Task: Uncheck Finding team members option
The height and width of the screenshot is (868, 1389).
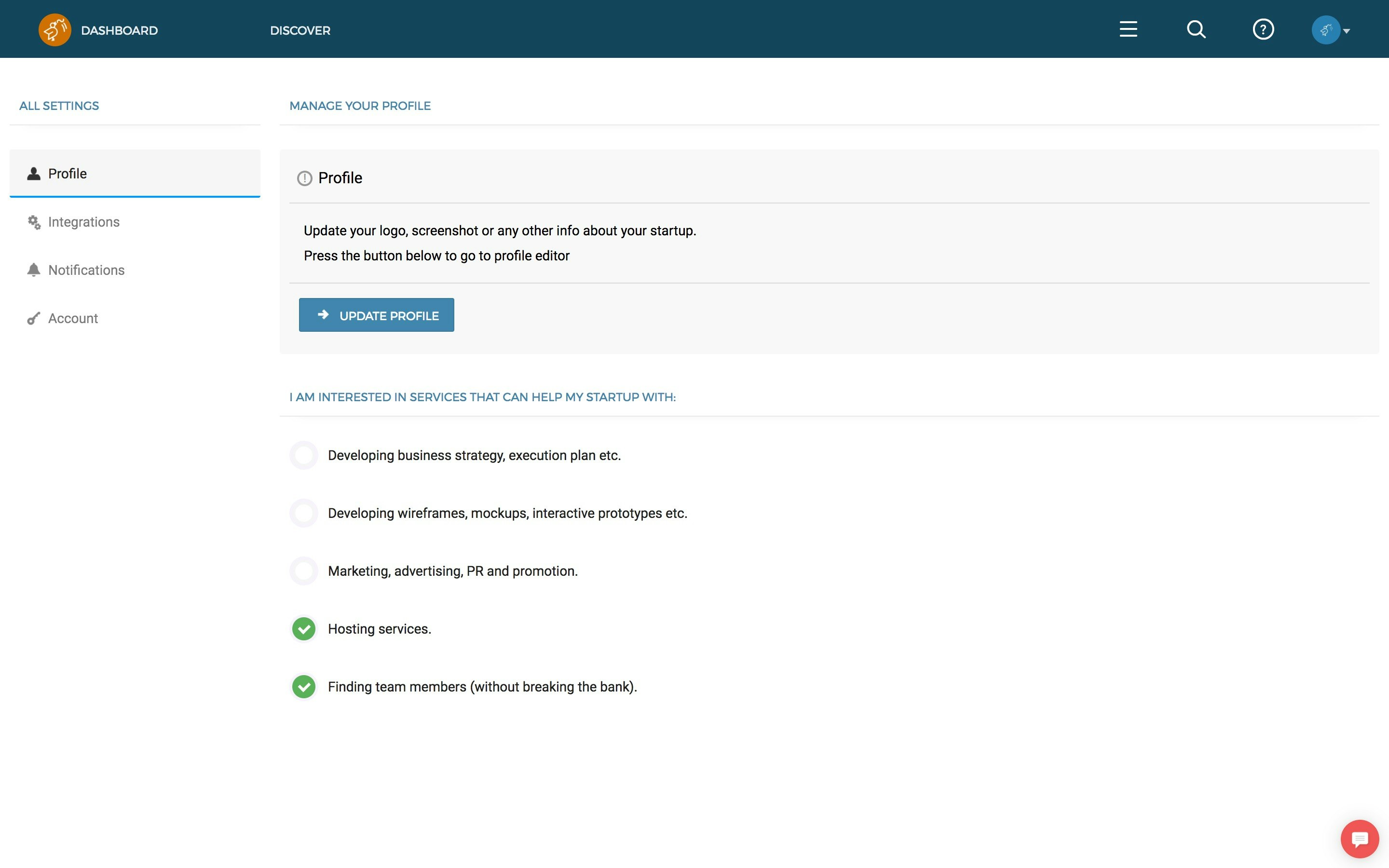Action: point(304,687)
